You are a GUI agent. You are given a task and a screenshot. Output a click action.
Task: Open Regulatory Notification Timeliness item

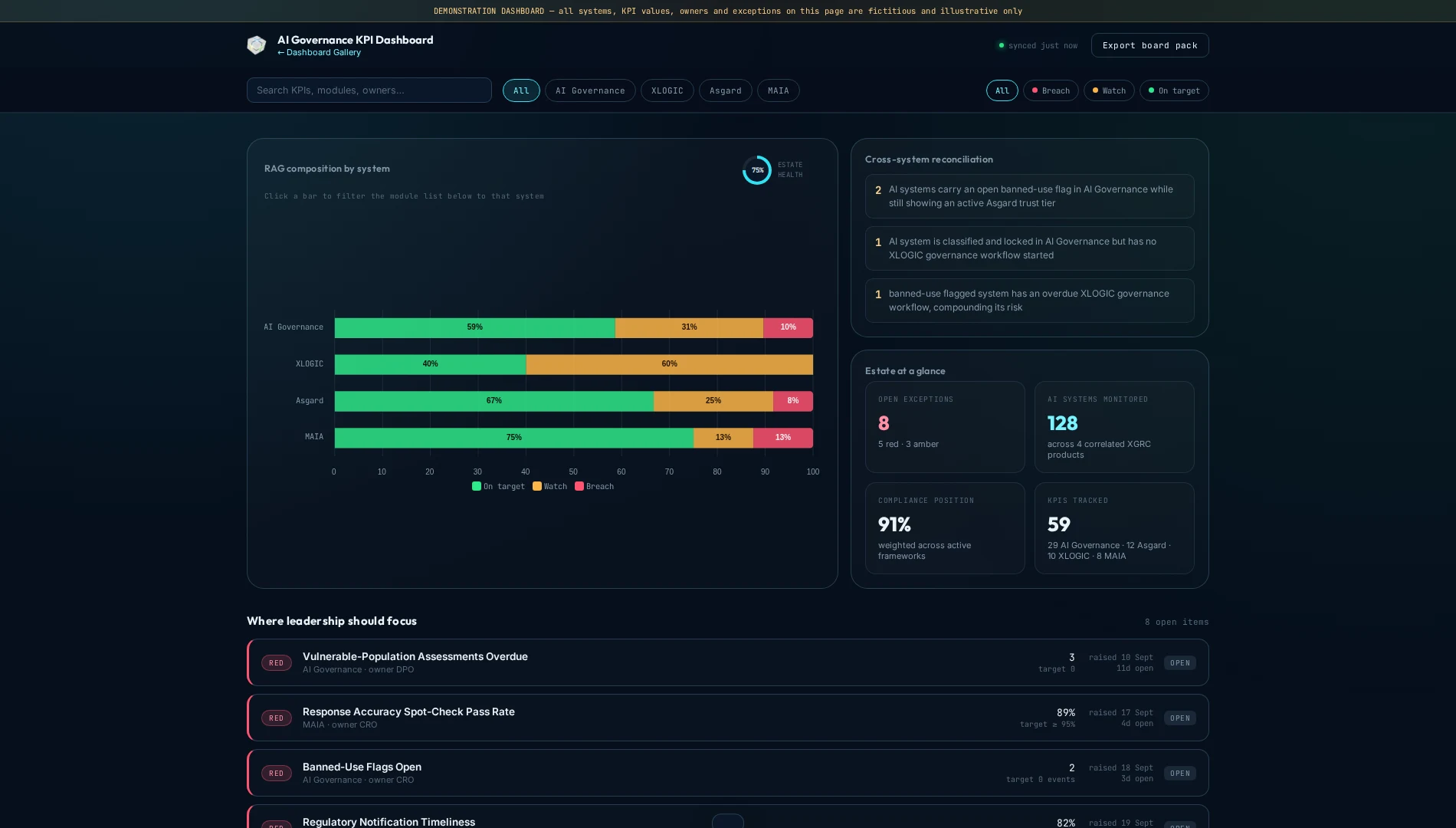[728, 817]
